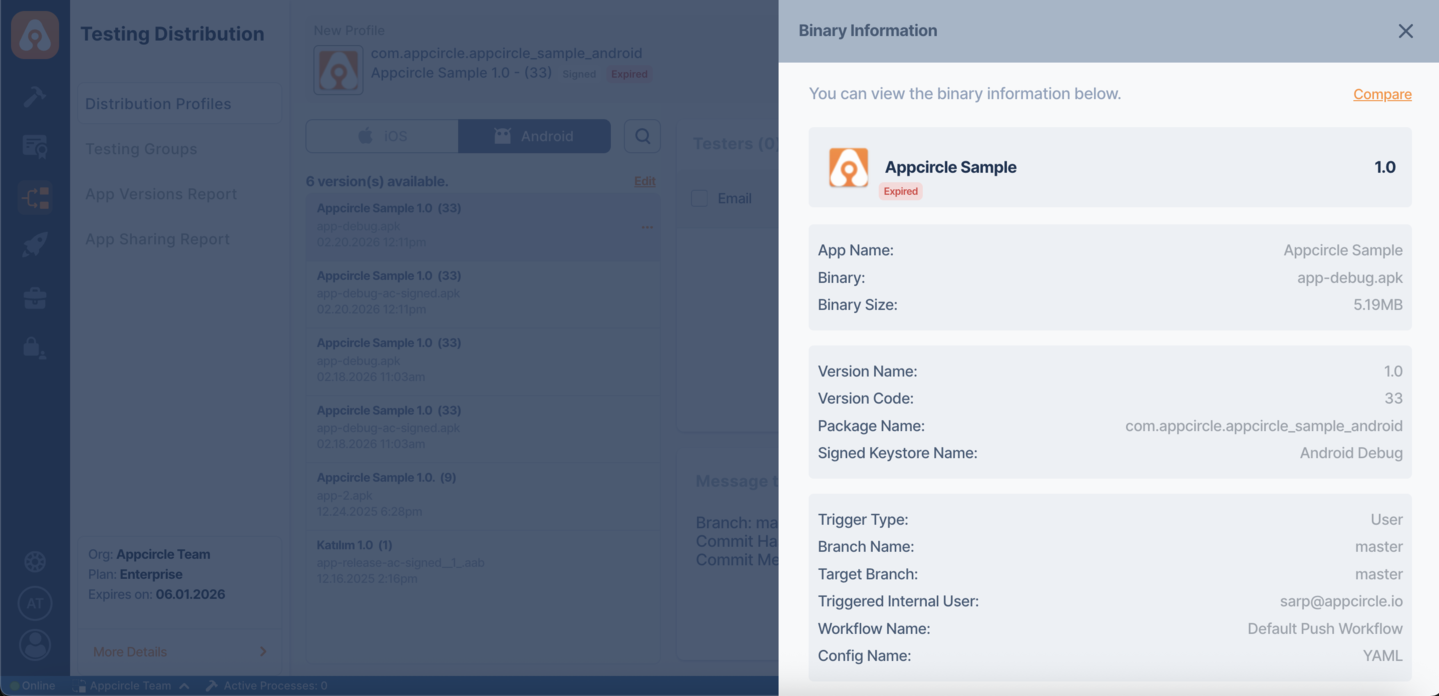Switch to the Android tab
This screenshot has width=1439, height=696.
(534, 135)
